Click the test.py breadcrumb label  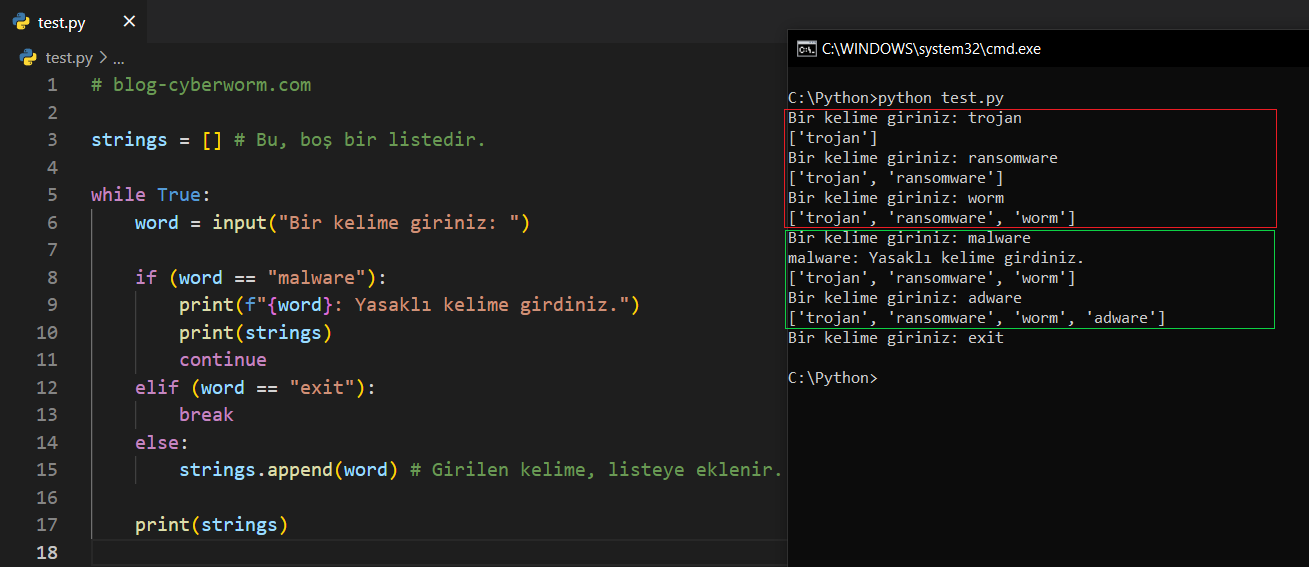click(69, 57)
